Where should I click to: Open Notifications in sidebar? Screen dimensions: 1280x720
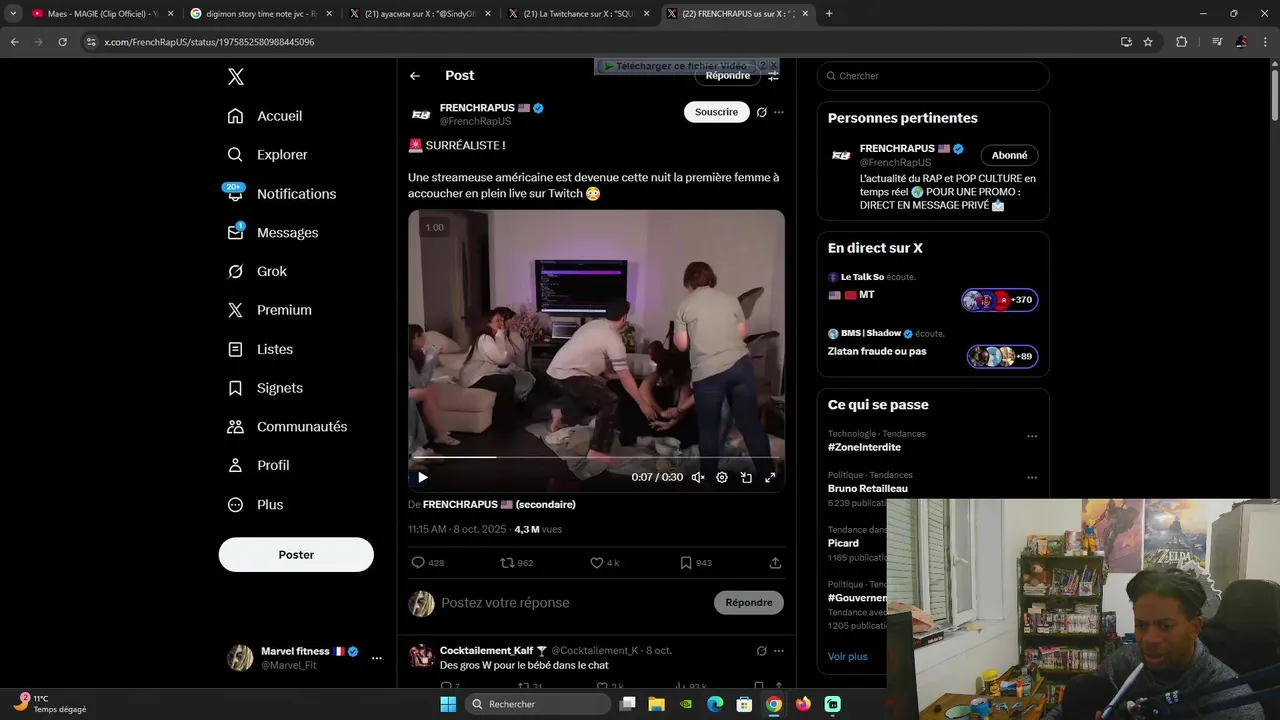[x=281, y=194]
